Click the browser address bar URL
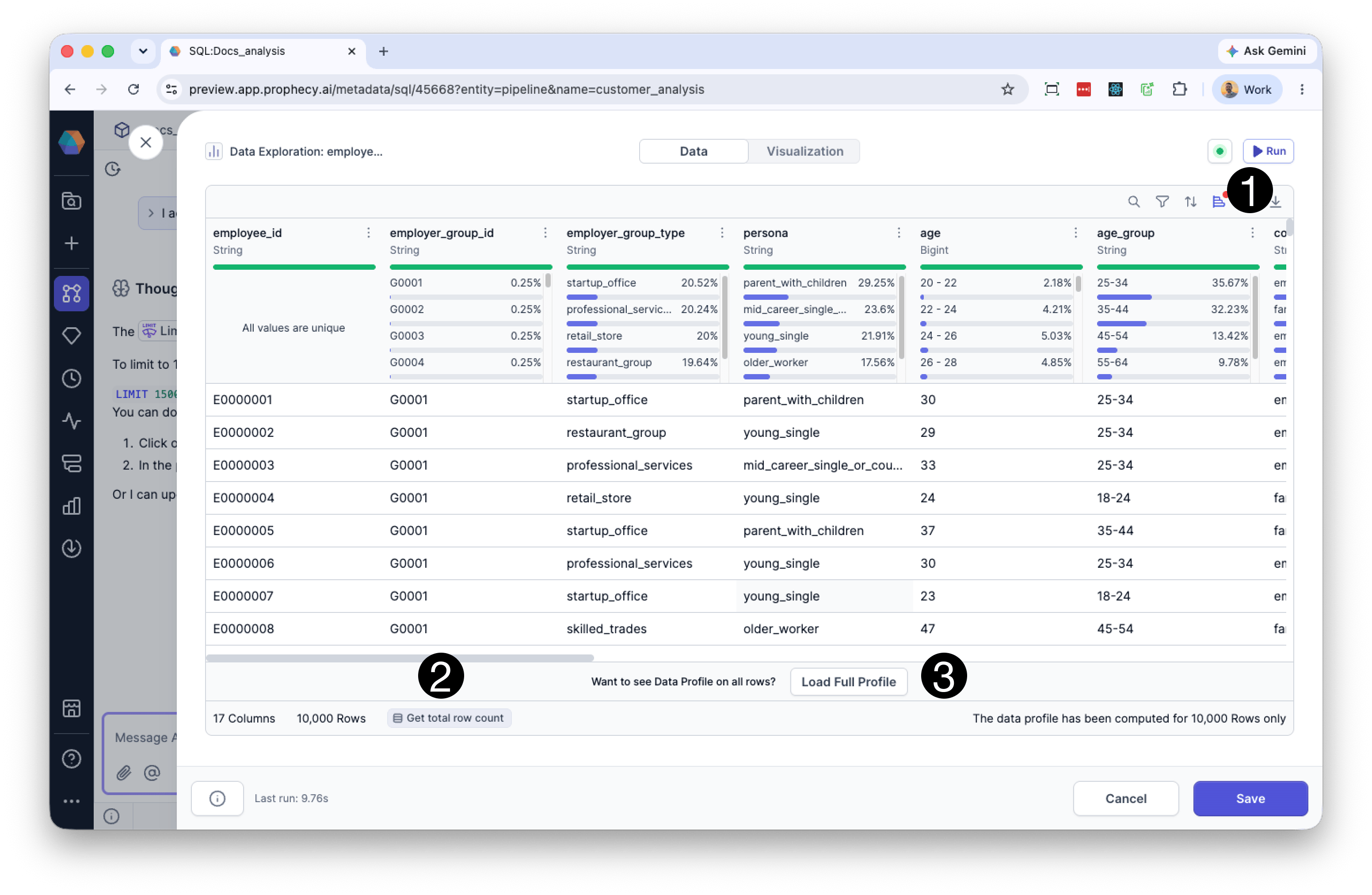 (x=447, y=89)
